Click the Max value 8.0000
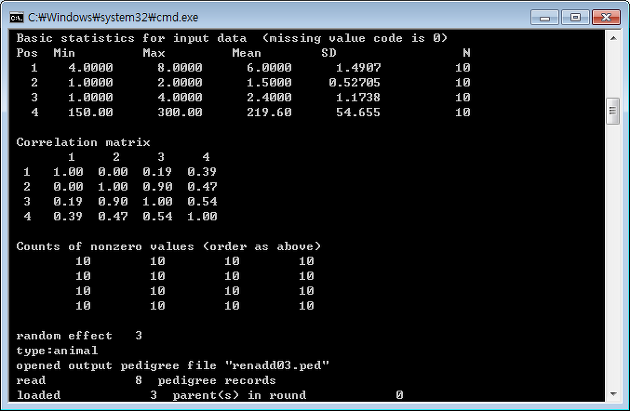This screenshot has width=630, height=411. [x=180, y=68]
